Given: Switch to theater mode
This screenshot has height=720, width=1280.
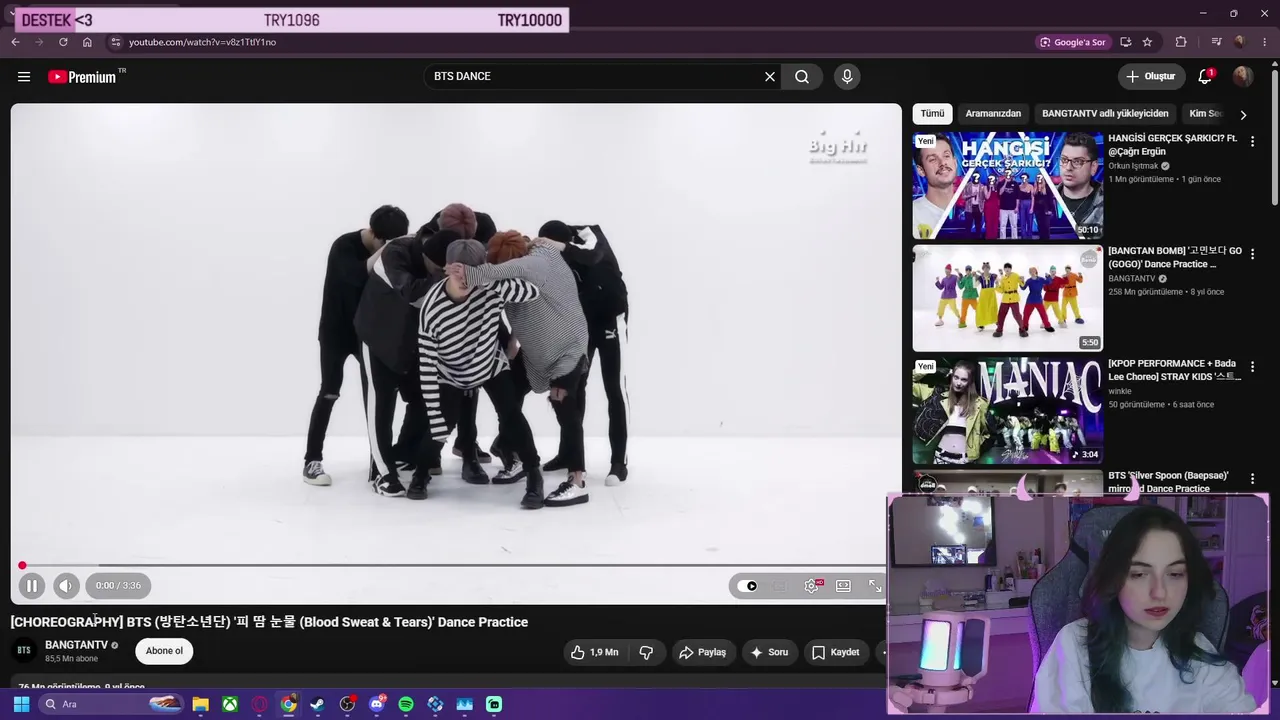Looking at the screenshot, I should pos(844,586).
